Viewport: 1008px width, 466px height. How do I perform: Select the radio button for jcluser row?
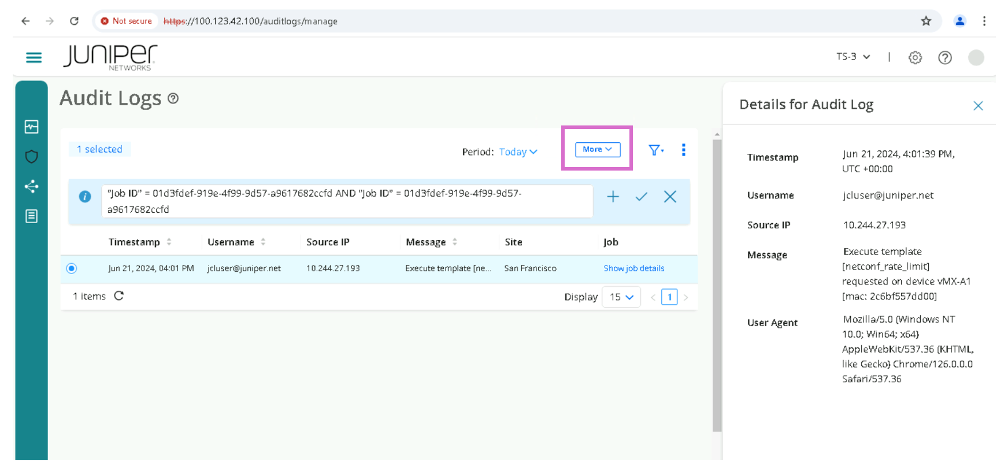71,269
